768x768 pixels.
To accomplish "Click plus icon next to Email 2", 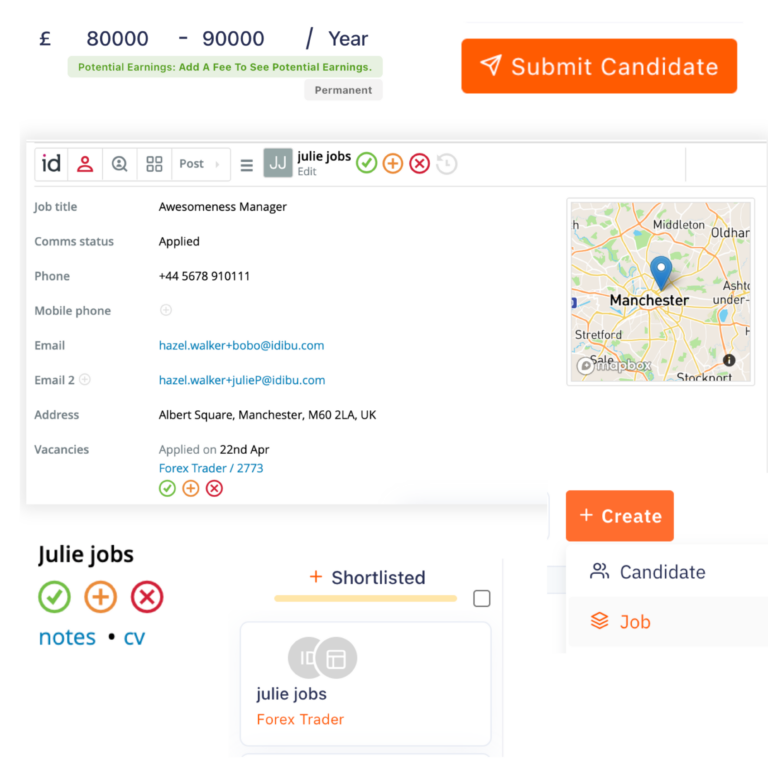I will (x=85, y=380).
